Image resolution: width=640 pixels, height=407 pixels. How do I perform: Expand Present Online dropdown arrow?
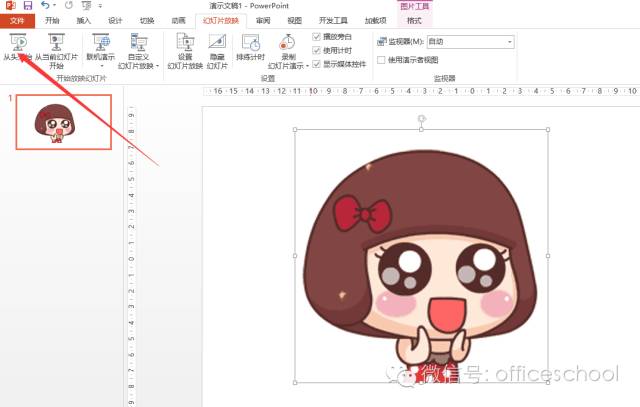pos(101,66)
